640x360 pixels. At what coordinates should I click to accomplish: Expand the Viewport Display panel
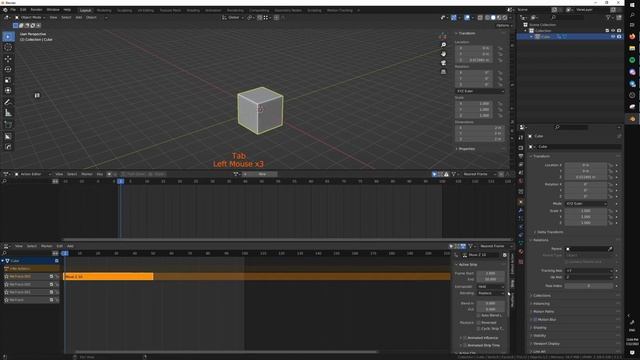[x=546, y=344]
